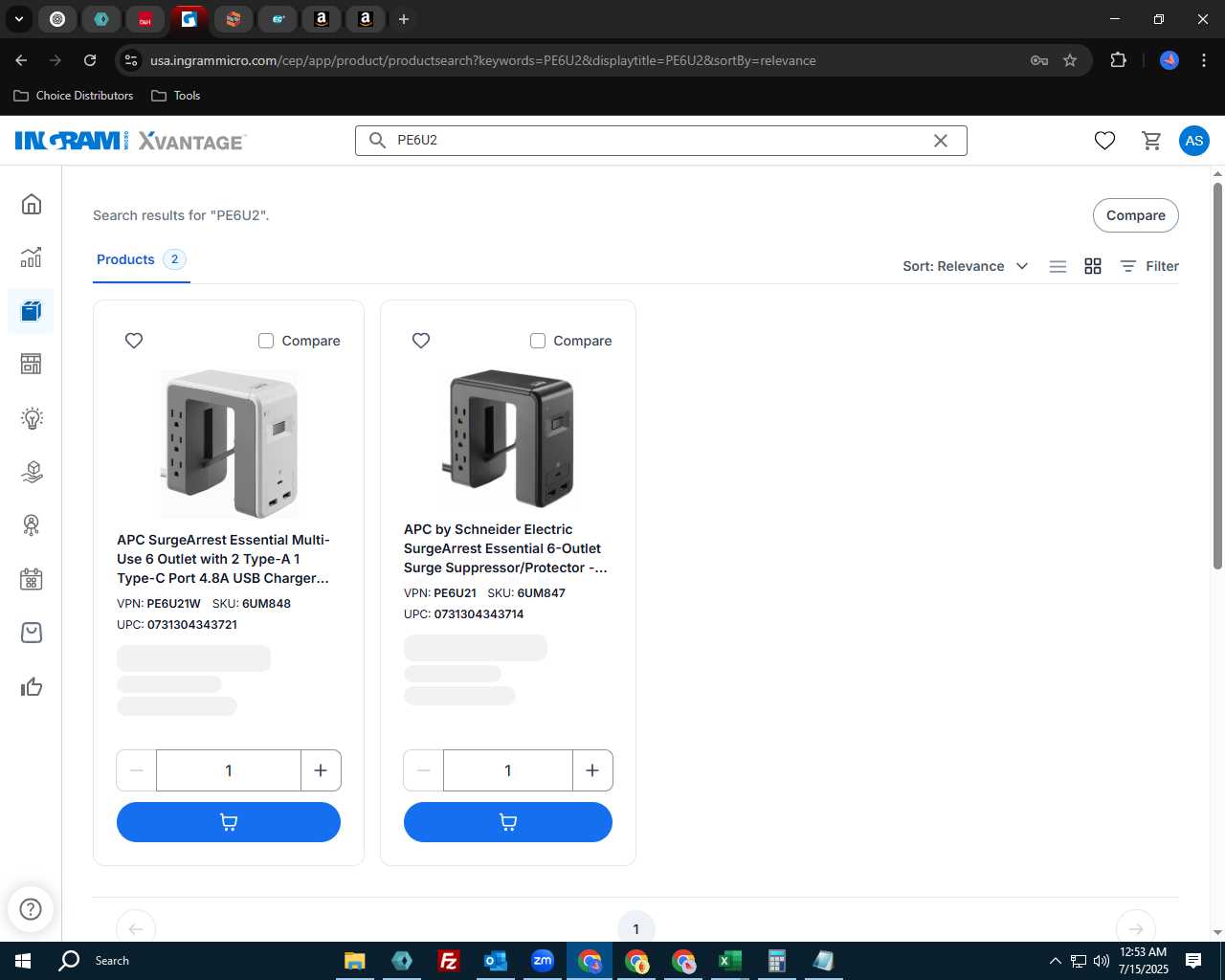Open Excel from the taskbar

[729, 961]
